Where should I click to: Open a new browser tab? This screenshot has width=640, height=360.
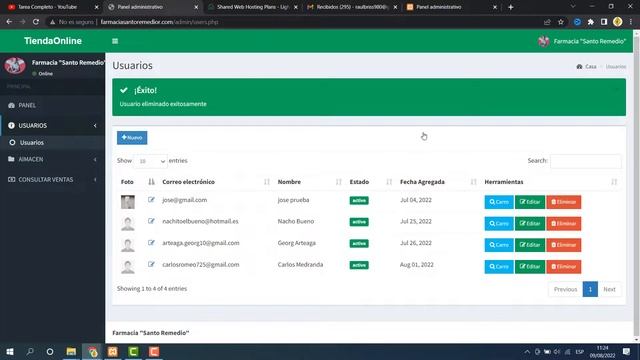click(511, 7)
